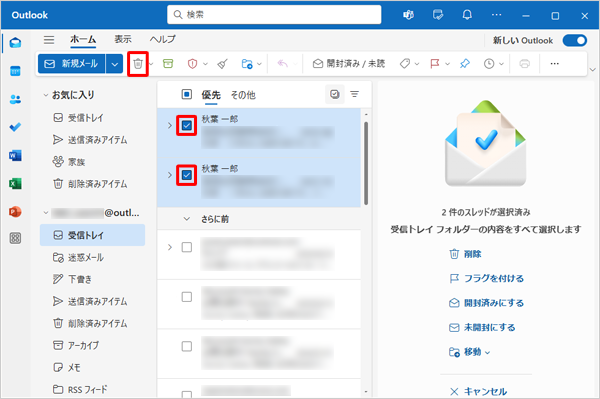Open the 新規メール dropdown arrow
The image size is (600, 399).
[114, 64]
